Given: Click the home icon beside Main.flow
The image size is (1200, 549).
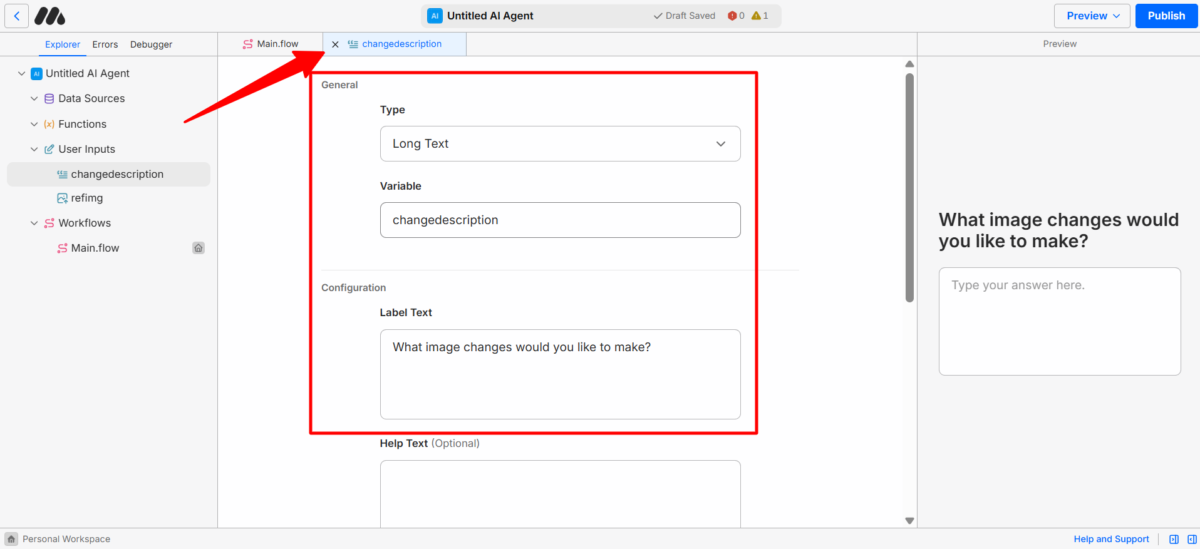Looking at the screenshot, I should [x=198, y=248].
